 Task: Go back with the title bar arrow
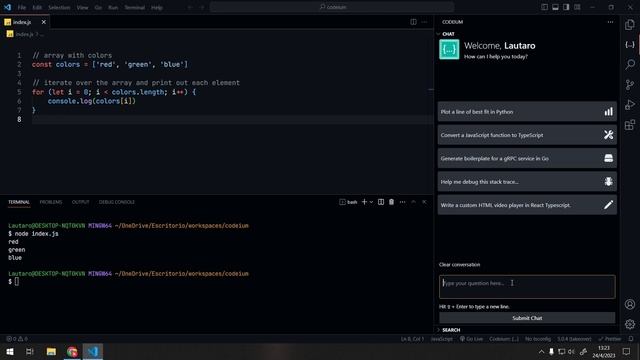190,7
